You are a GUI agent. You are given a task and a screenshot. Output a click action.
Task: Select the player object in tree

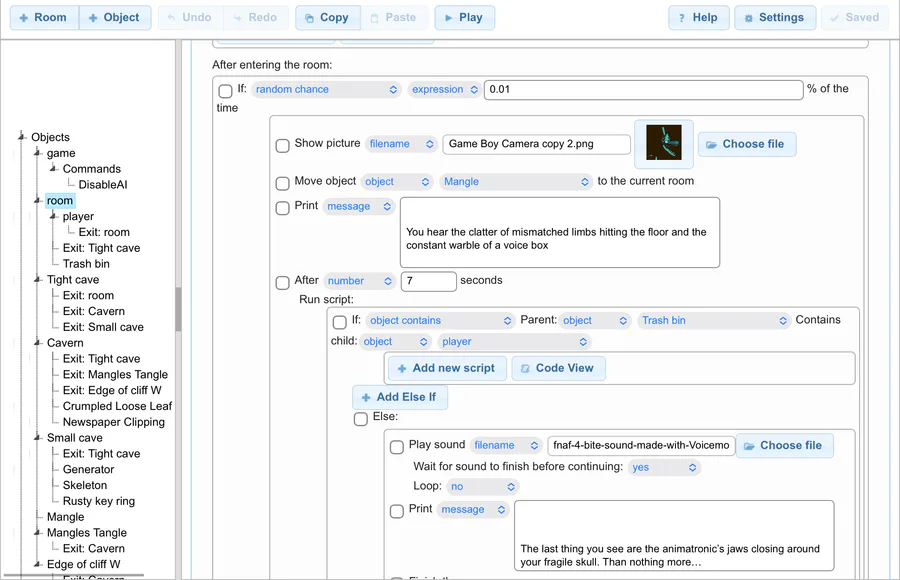tap(78, 216)
